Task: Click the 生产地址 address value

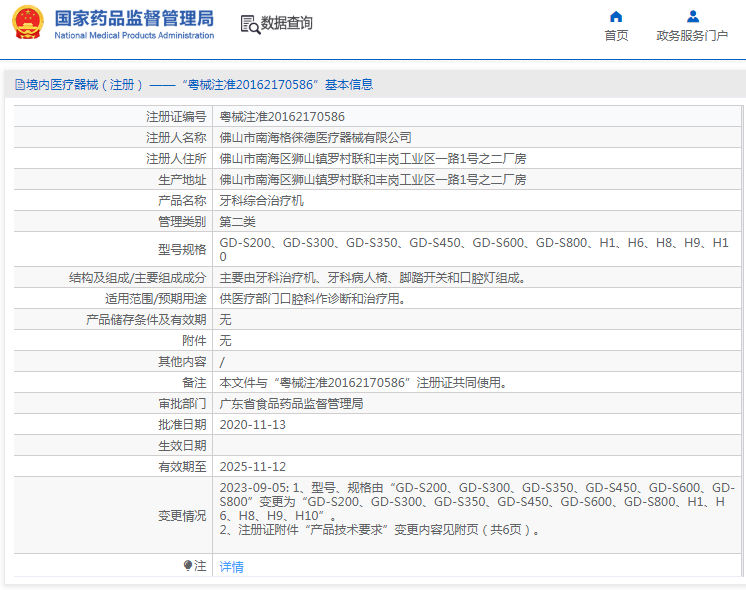Action: pos(373,179)
